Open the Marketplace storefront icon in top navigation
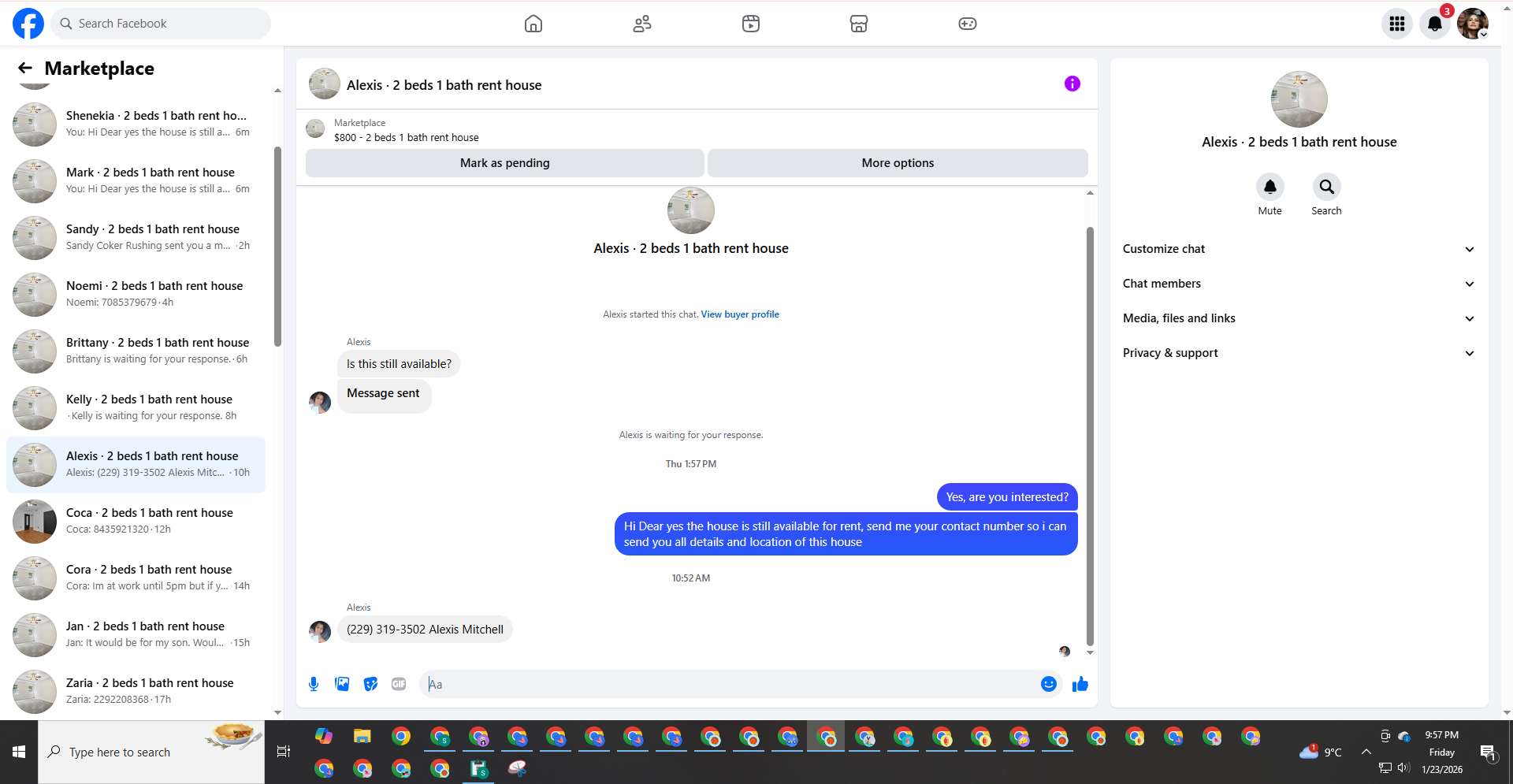 pos(859,24)
